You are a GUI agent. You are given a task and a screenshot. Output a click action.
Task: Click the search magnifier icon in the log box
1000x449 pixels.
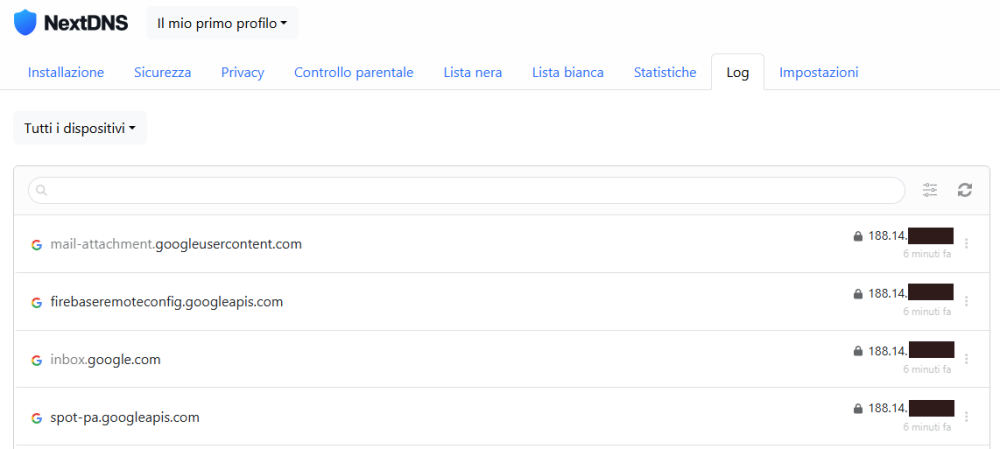click(x=41, y=190)
